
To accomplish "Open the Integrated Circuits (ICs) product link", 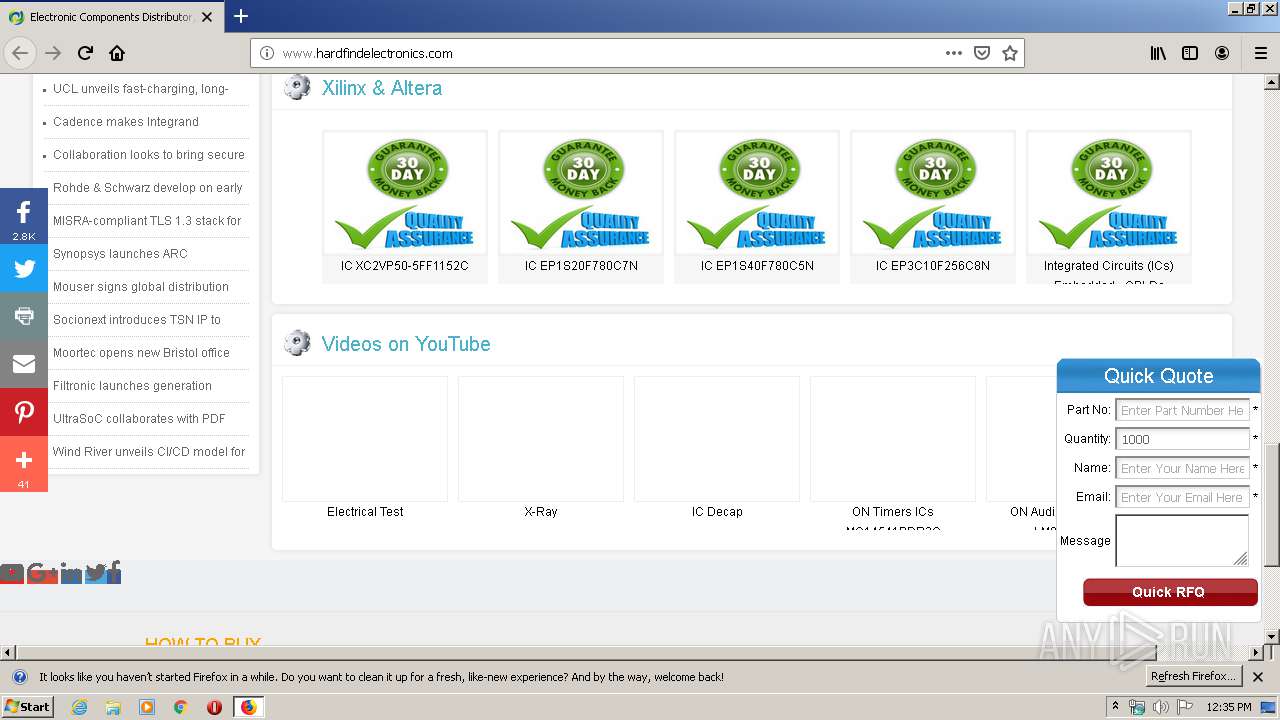I will pos(1109,266).
